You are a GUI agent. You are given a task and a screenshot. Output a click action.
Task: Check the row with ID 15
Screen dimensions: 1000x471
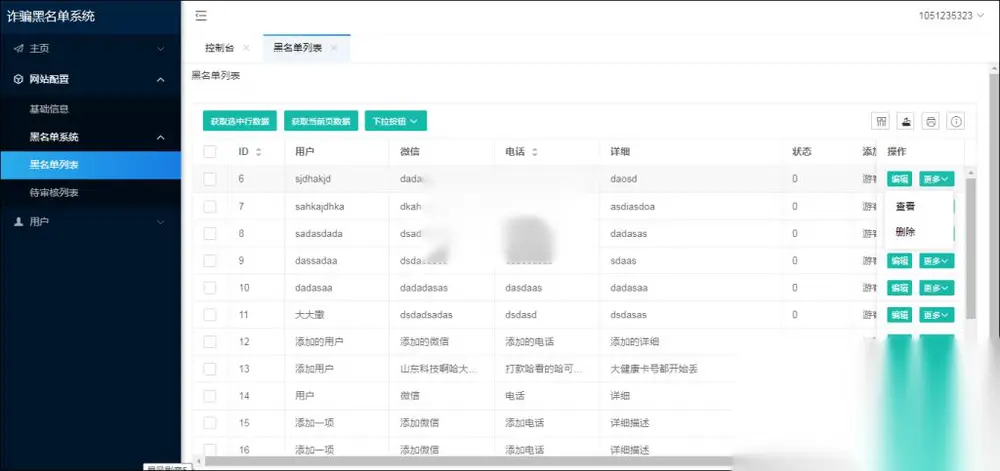coord(210,423)
